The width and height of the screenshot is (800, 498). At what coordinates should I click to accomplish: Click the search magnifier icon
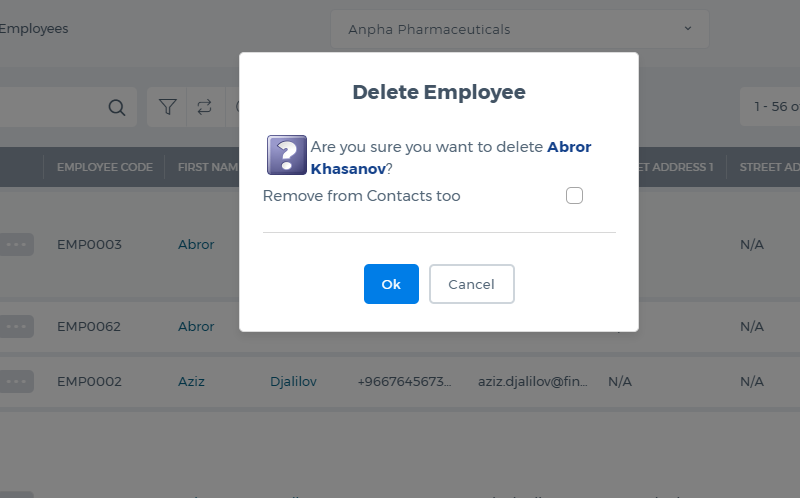click(117, 107)
